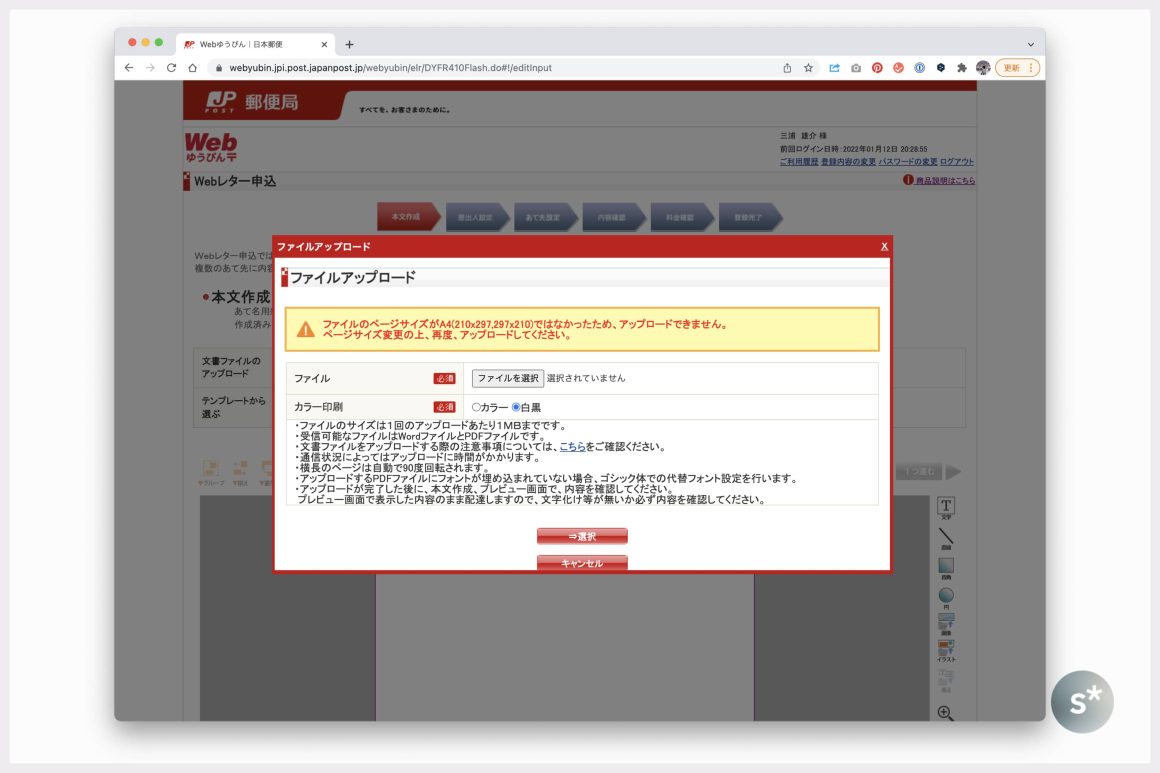The height and width of the screenshot is (773, 1160).
Task: Click the ファイルを選択 file chooser button
Action: tap(508, 379)
